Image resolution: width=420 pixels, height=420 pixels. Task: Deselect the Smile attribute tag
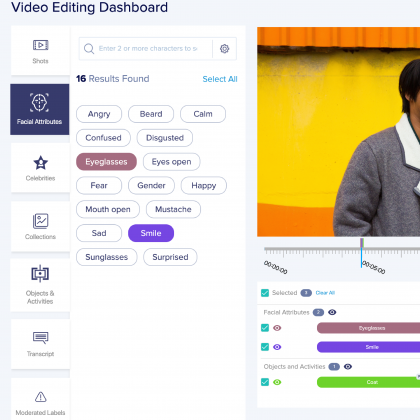click(151, 233)
